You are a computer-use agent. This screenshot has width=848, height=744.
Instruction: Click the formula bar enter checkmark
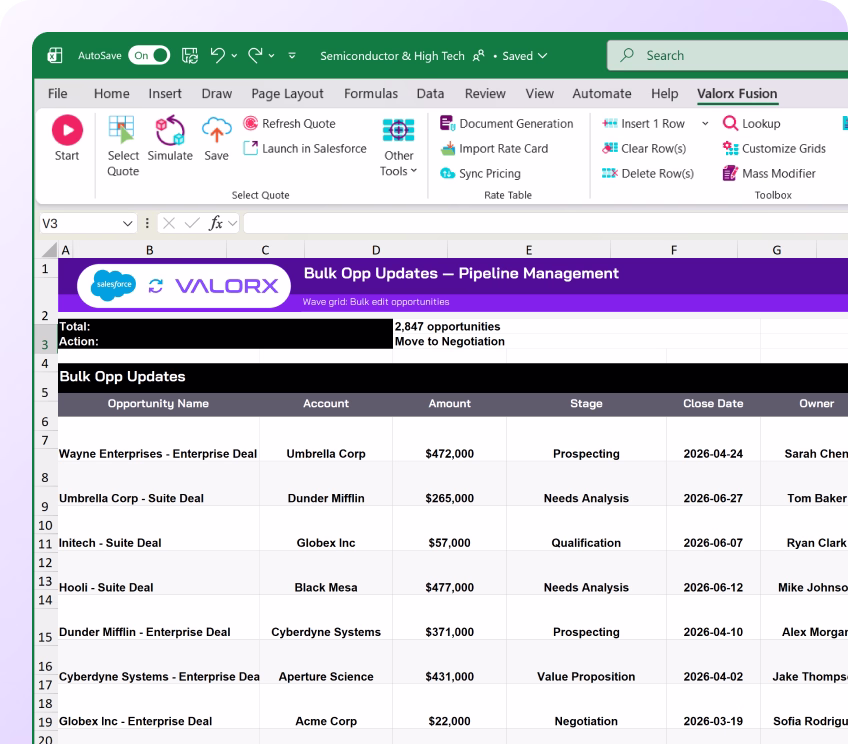pos(192,223)
